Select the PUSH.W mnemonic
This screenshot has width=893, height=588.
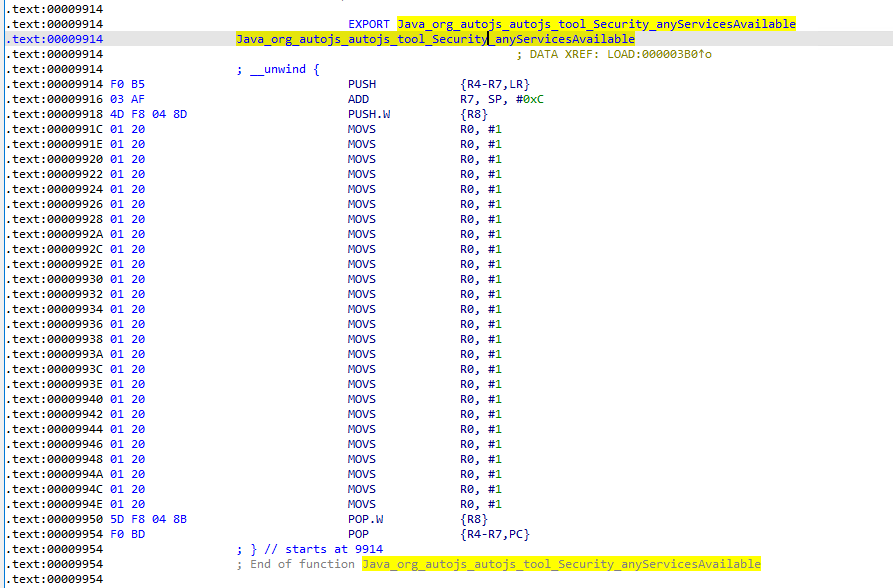click(369, 114)
